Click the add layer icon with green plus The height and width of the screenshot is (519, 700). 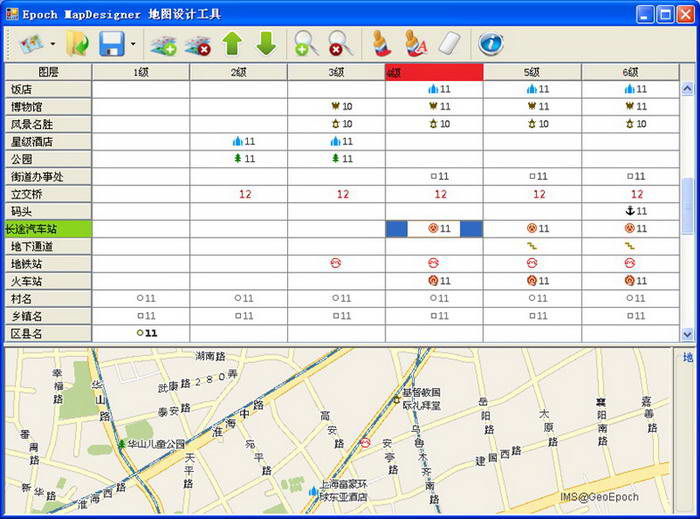(163, 45)
